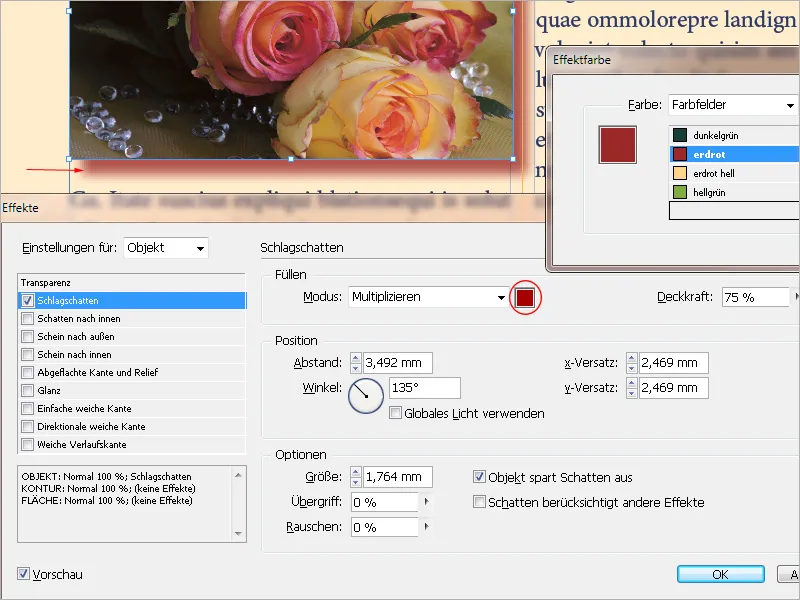Open the shadow color swatch next to Modus
Image resolution: width=800 pixels, height=600 pixels.
click(525, 297)
